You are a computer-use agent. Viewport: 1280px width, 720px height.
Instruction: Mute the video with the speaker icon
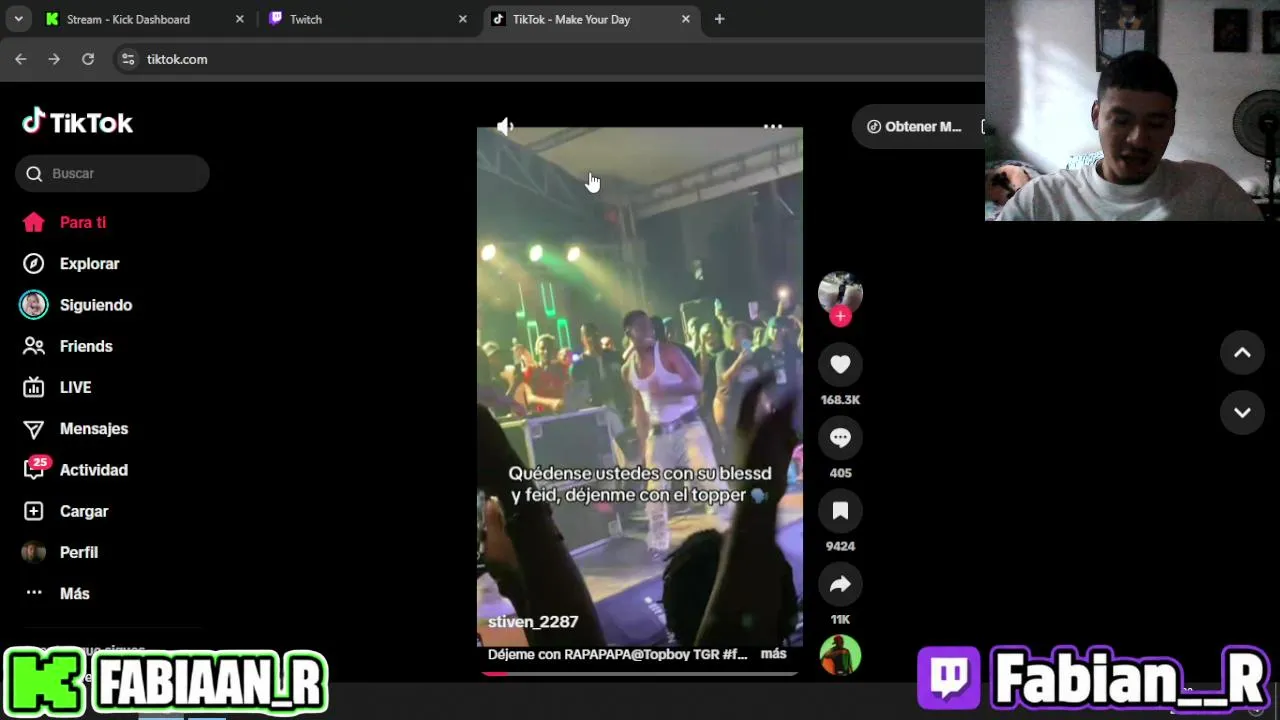pos(505,126)
